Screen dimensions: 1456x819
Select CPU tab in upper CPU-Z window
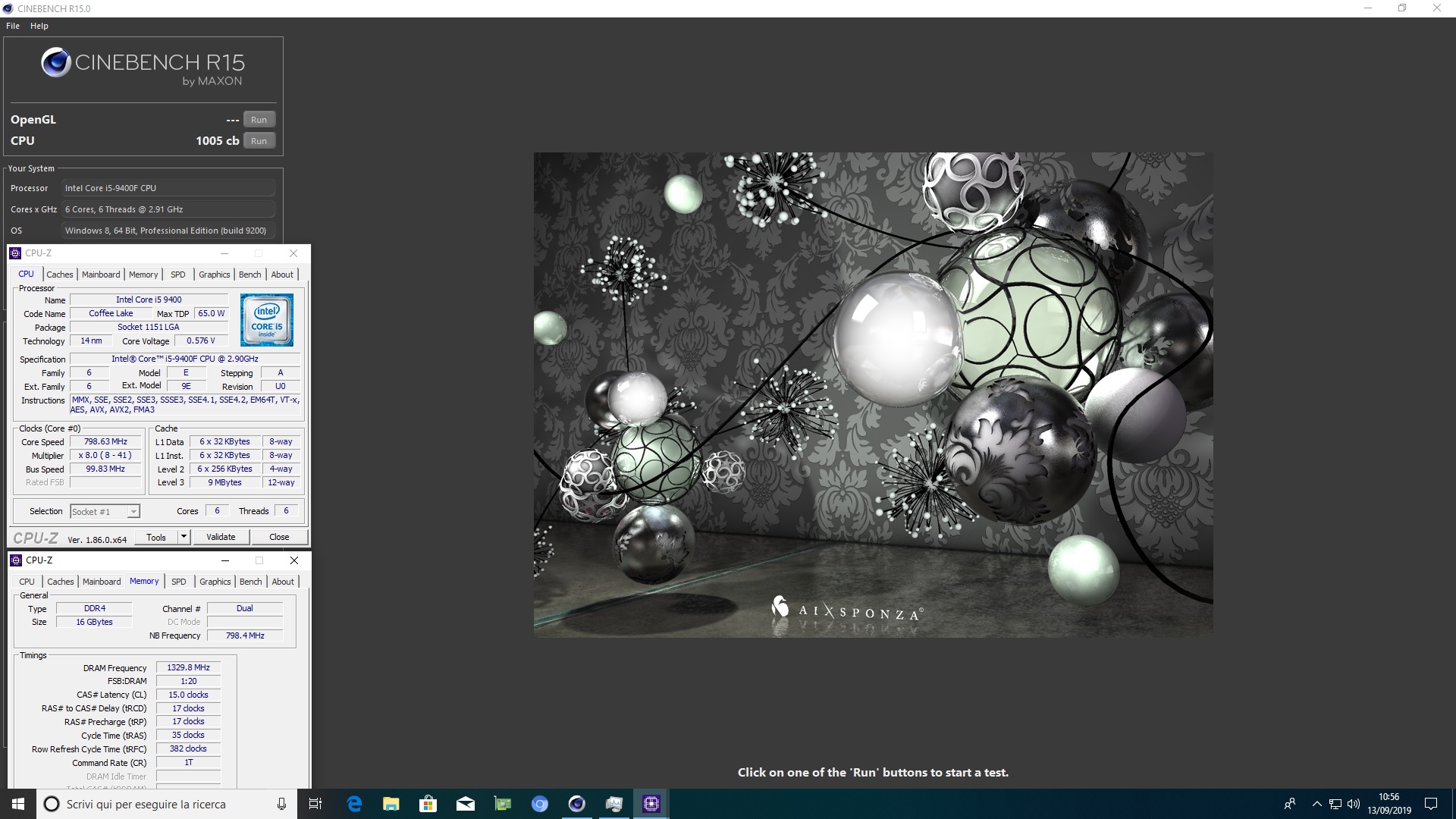pos(27,274)
